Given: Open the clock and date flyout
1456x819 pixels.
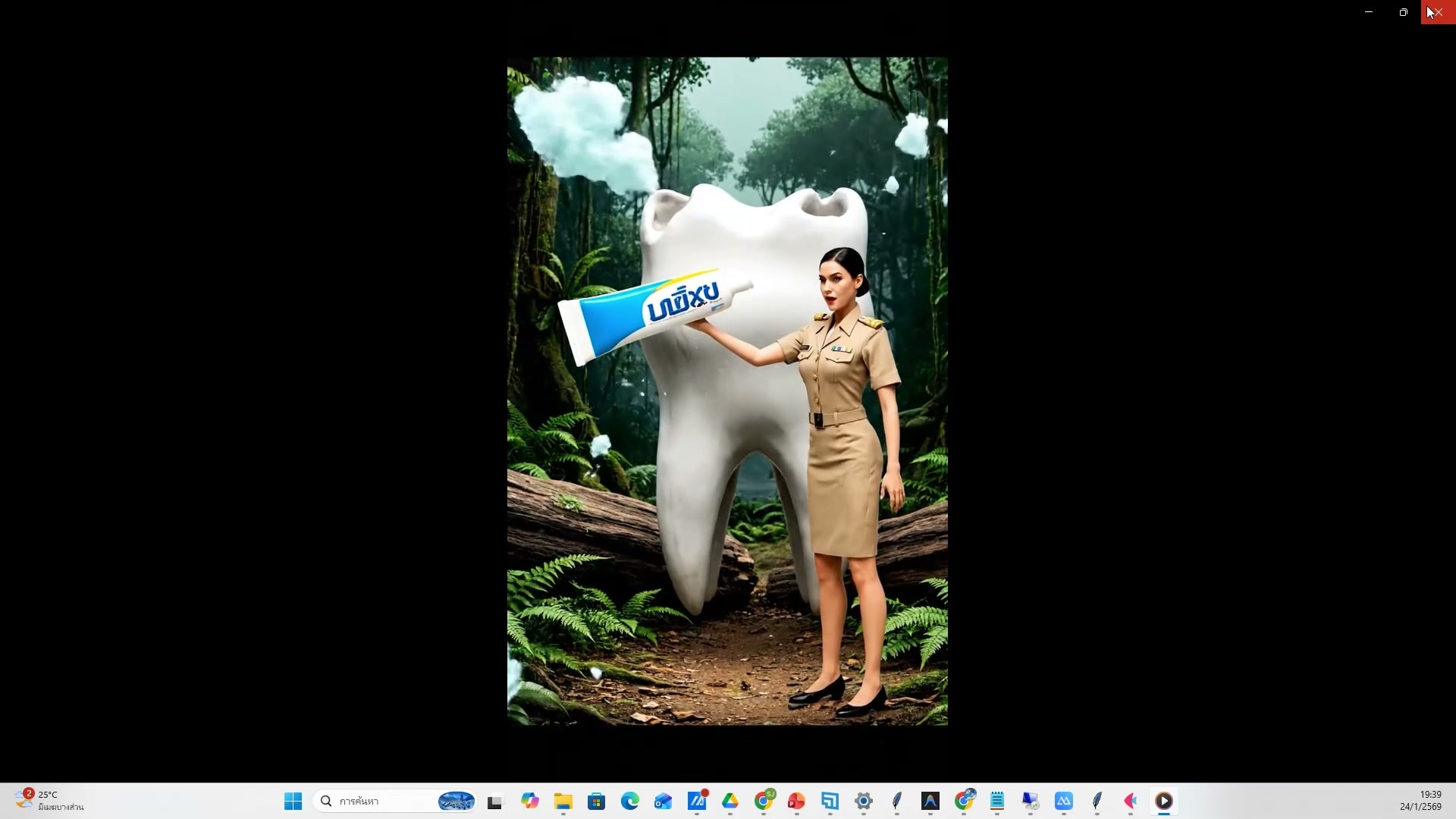Looking at the screenshot, I should [1420, 801].
